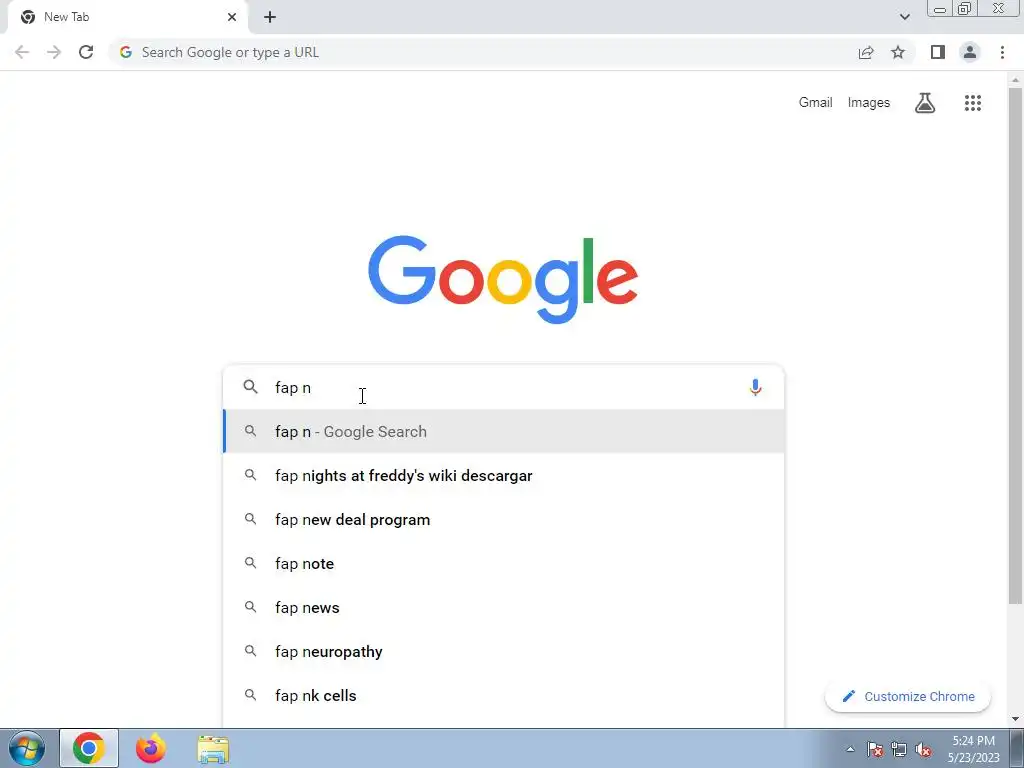
Task: Click the Google logo
Action: click(x=503, y=280)
